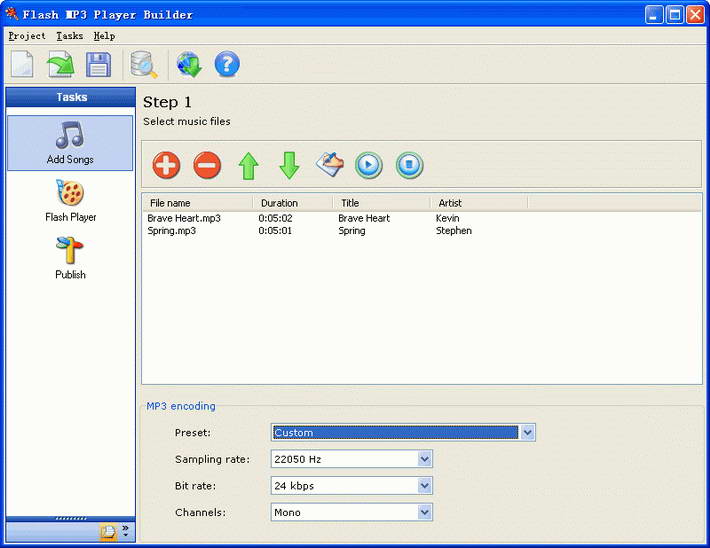Click the database preview magnifier icon
This screenshot has width=710, height=548.
pos(144,65)
